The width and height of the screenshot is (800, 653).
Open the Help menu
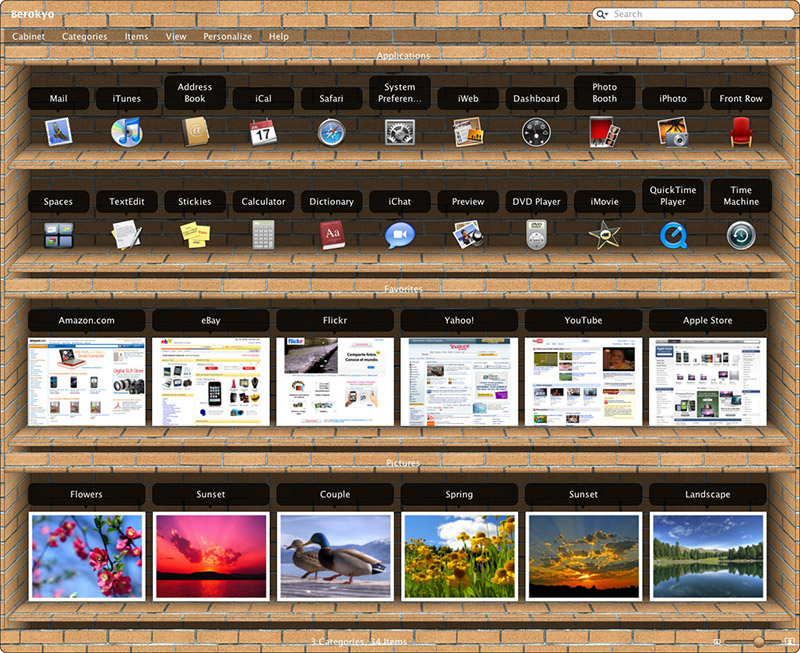(x=279, y=36)
